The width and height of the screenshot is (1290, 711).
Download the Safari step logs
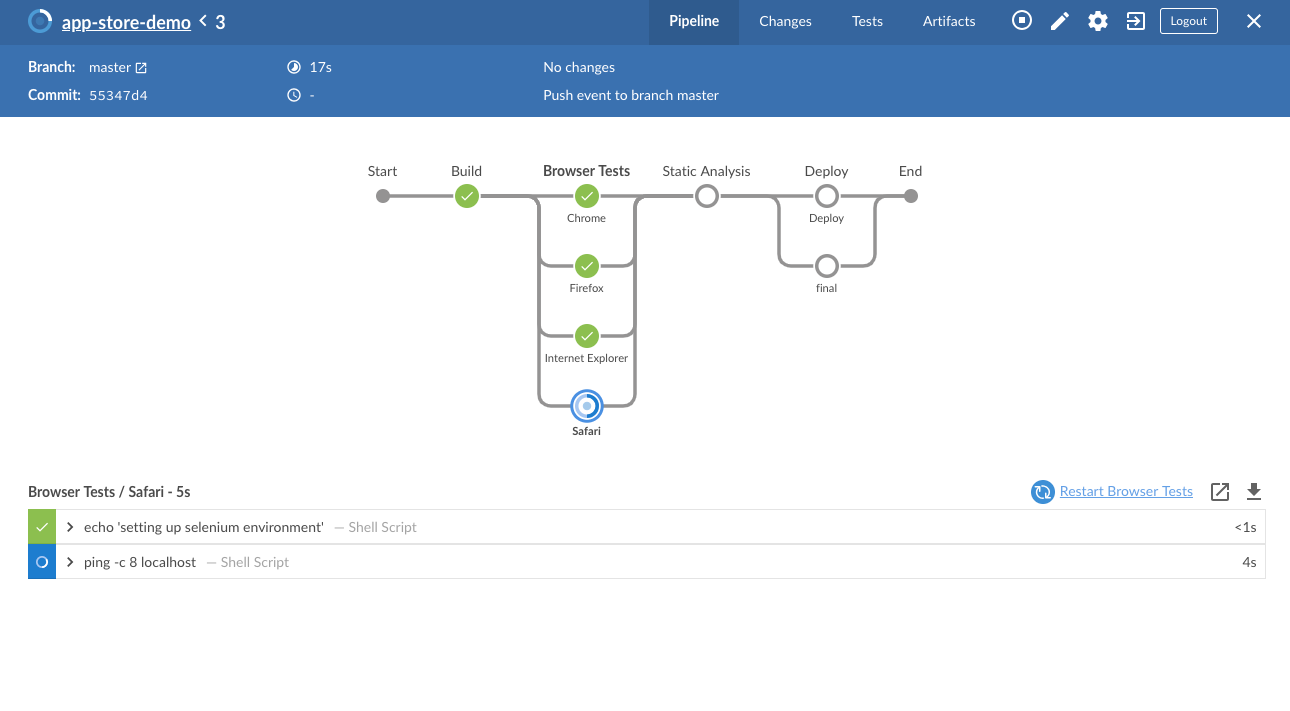point(1253,491)
